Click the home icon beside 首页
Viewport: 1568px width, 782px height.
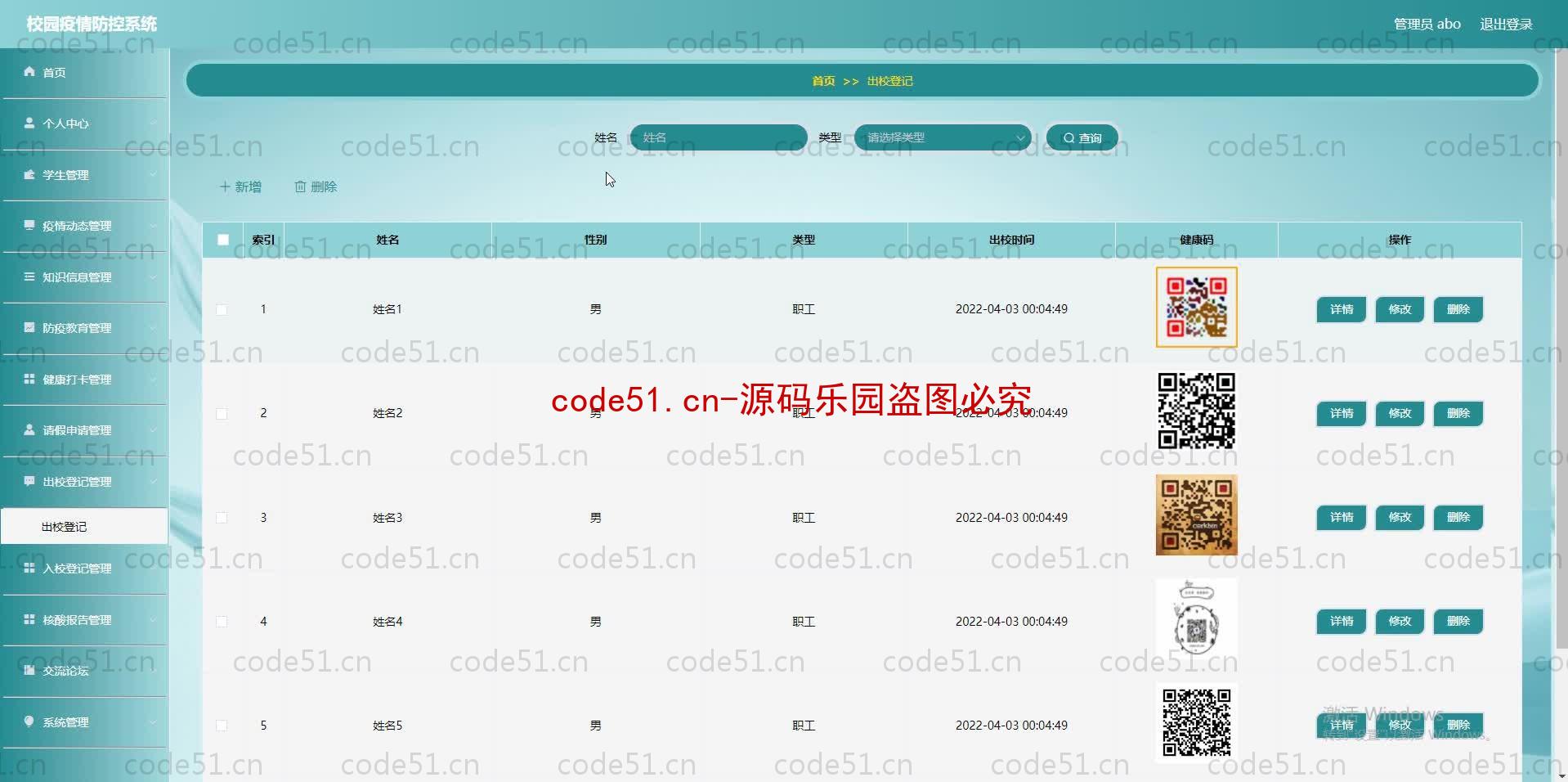[x=29, y=72]
